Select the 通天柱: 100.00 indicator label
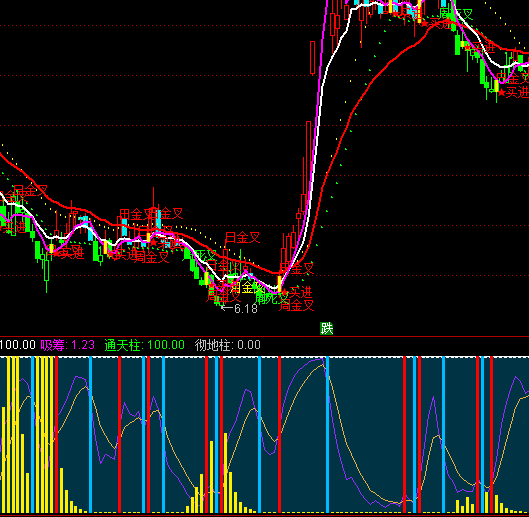The height and width of the screenshot is (517, 529). [144, 345]
